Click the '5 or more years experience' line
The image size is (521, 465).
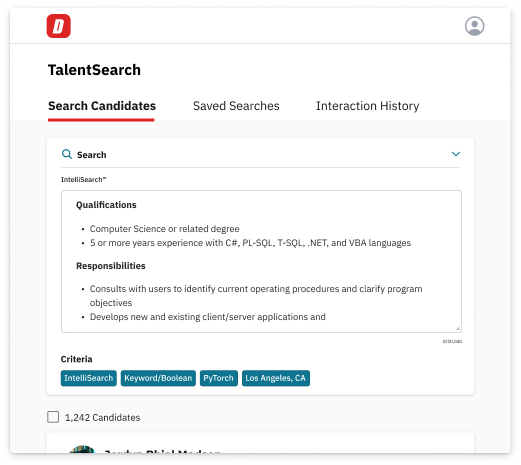(x=250, y=243)
